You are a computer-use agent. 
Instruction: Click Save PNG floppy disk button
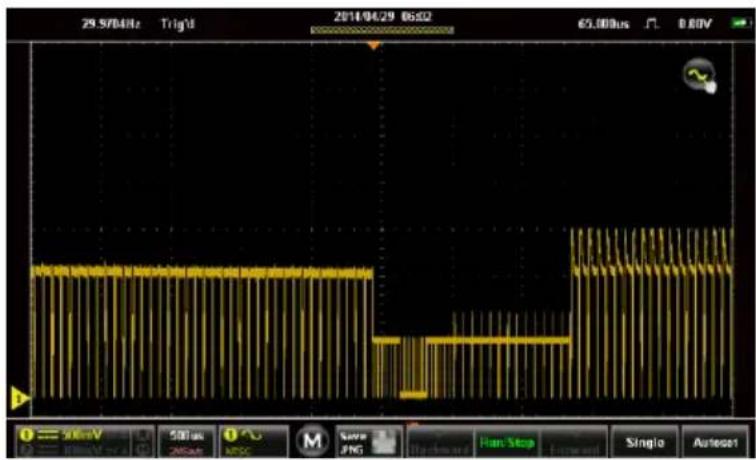(369, 442)
